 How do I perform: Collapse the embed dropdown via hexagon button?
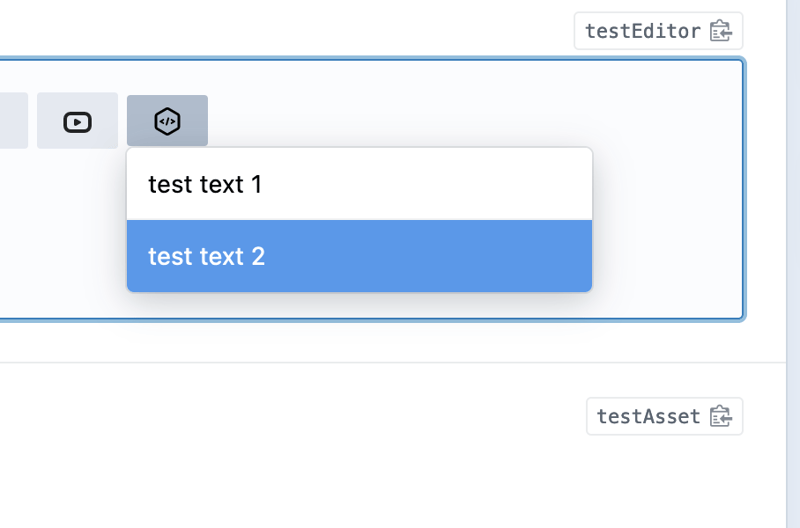(167, 121)
